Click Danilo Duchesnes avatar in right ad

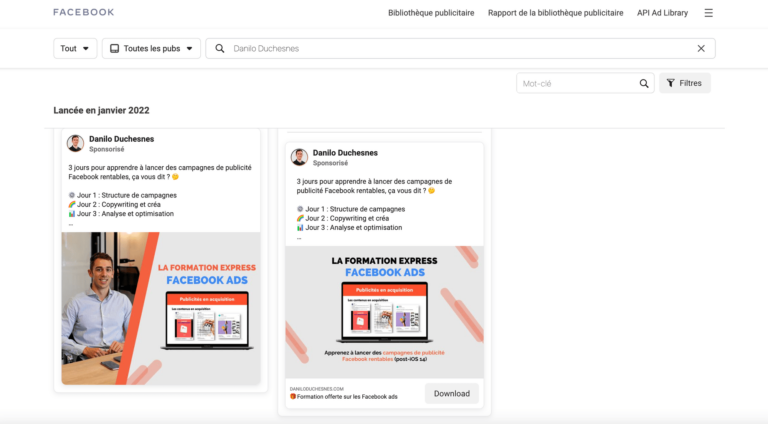(x=299, y=157)
